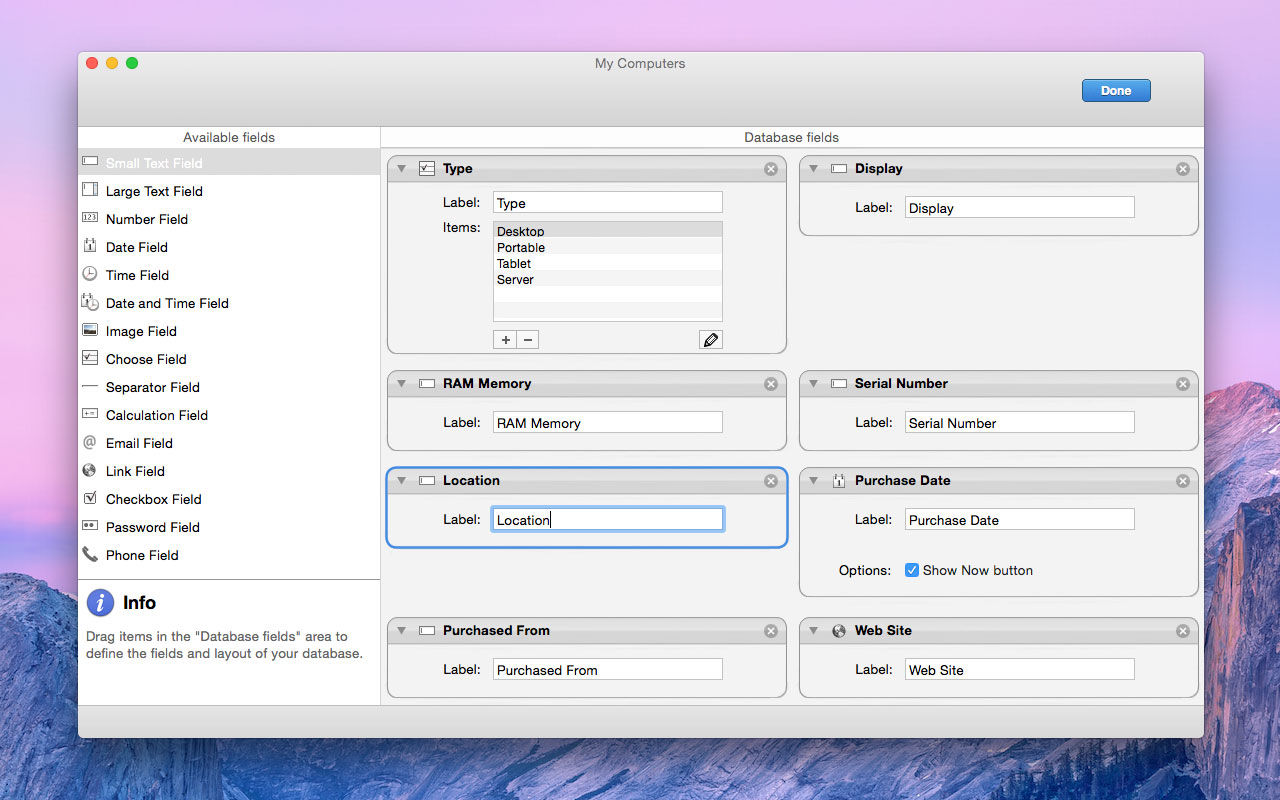Viewport: 1280px width, 800px height.
Task: Click the Link Field globe icon
Action: coord(90,470)
